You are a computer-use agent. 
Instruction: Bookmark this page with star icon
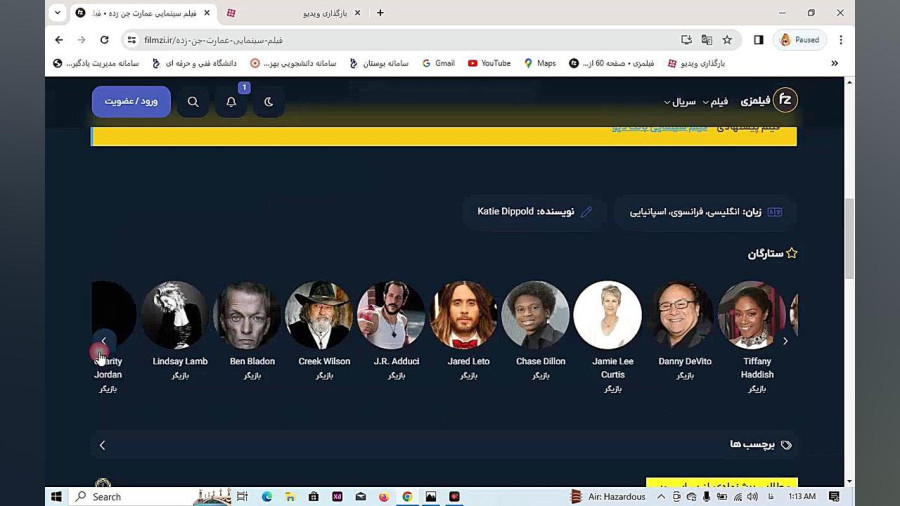(x=727, y=40)
